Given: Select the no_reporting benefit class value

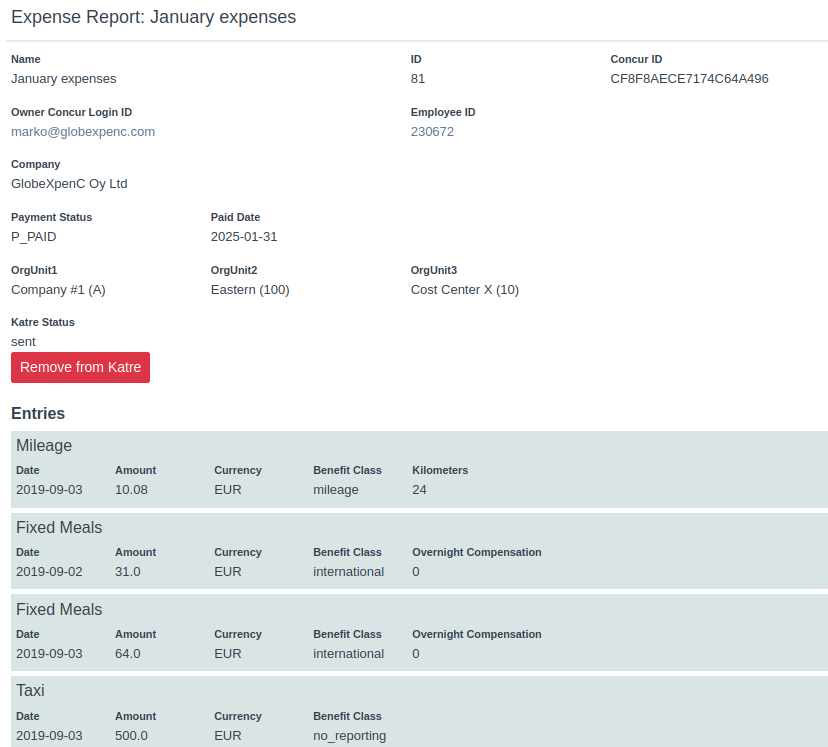Looking at the screenshot, I should [349, 736].
